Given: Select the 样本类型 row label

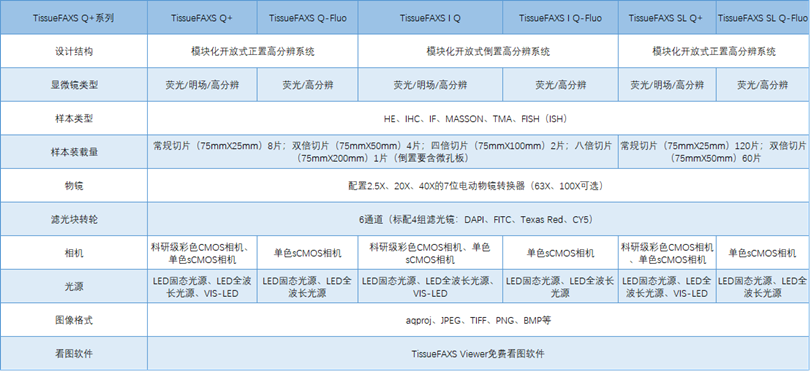Looking at the screenshot, I should click(x=74, y=118).
